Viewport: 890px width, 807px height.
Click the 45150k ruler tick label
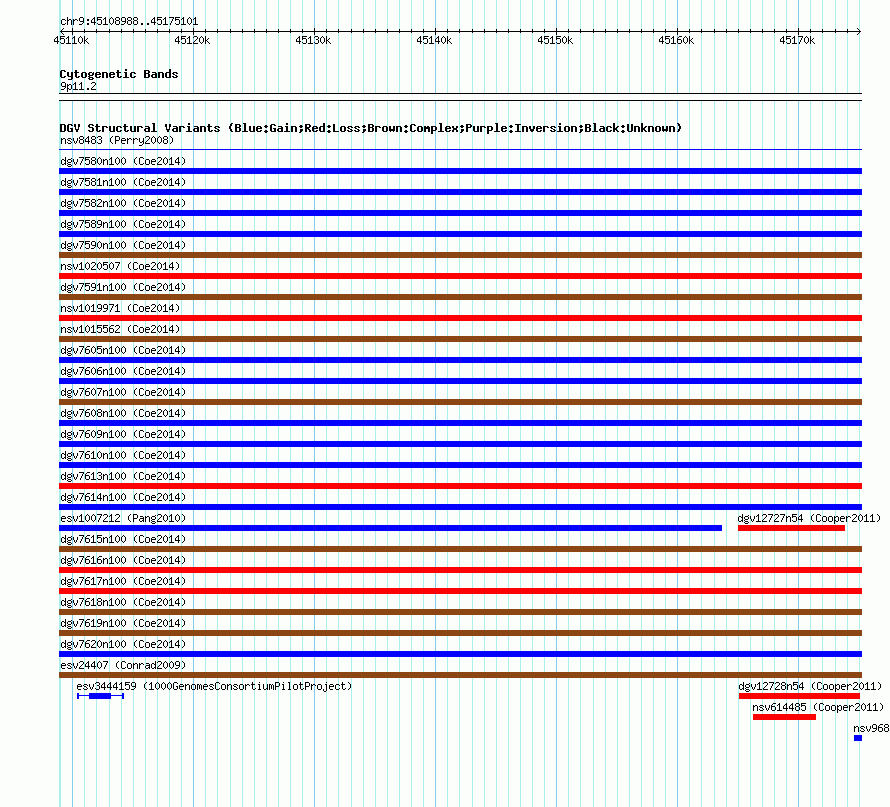click(x=555, y=40)
